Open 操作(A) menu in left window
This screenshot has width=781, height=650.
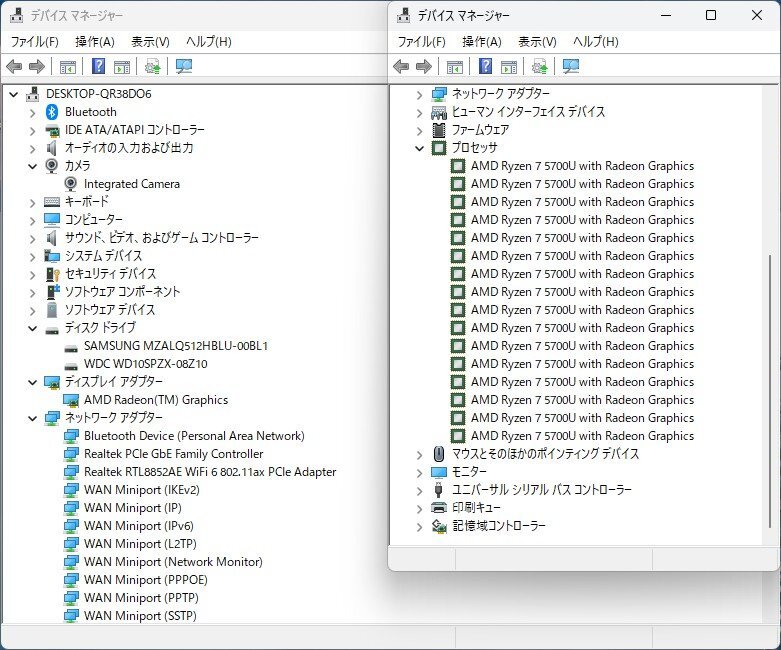pos(95,42)
